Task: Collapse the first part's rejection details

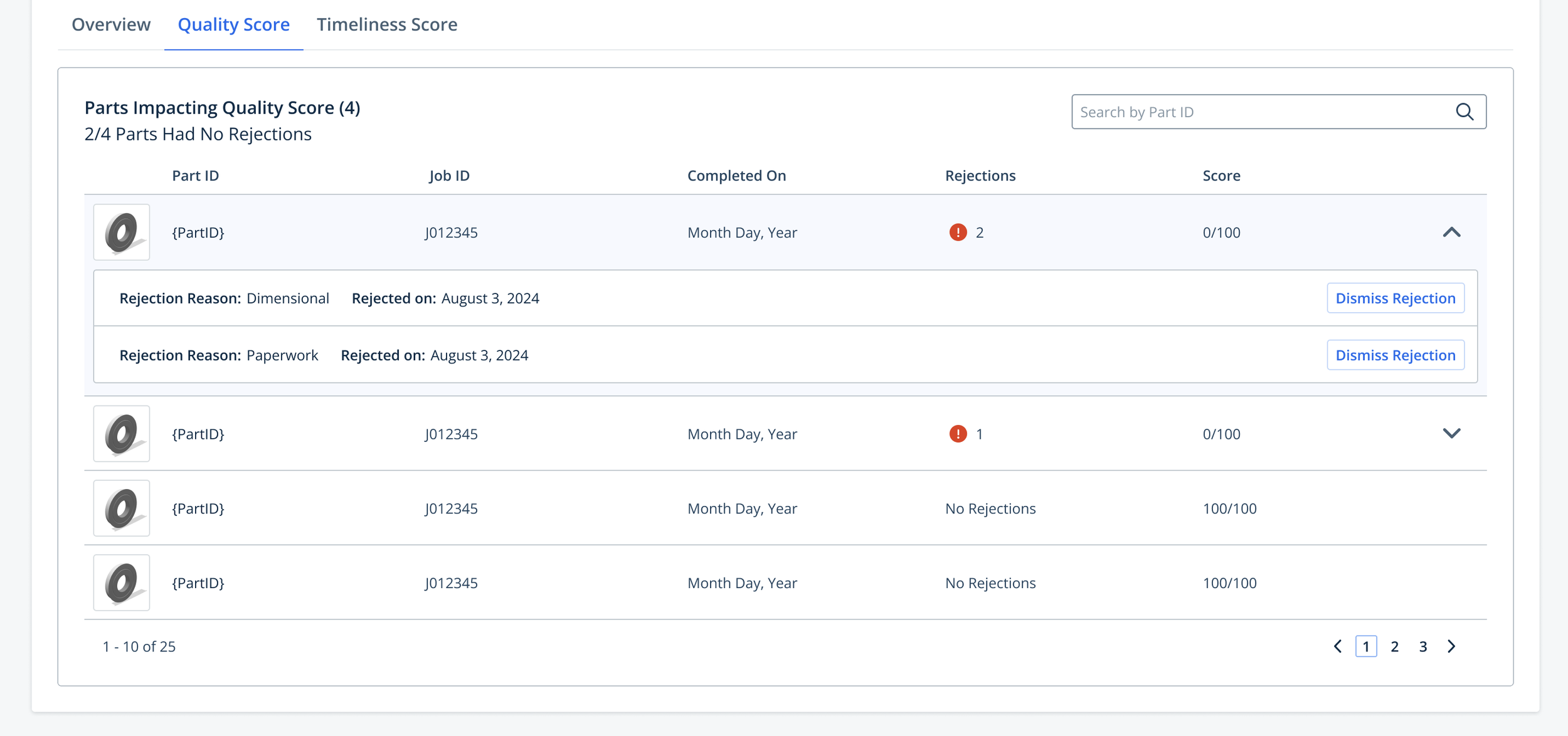Action: point(1451,233)
